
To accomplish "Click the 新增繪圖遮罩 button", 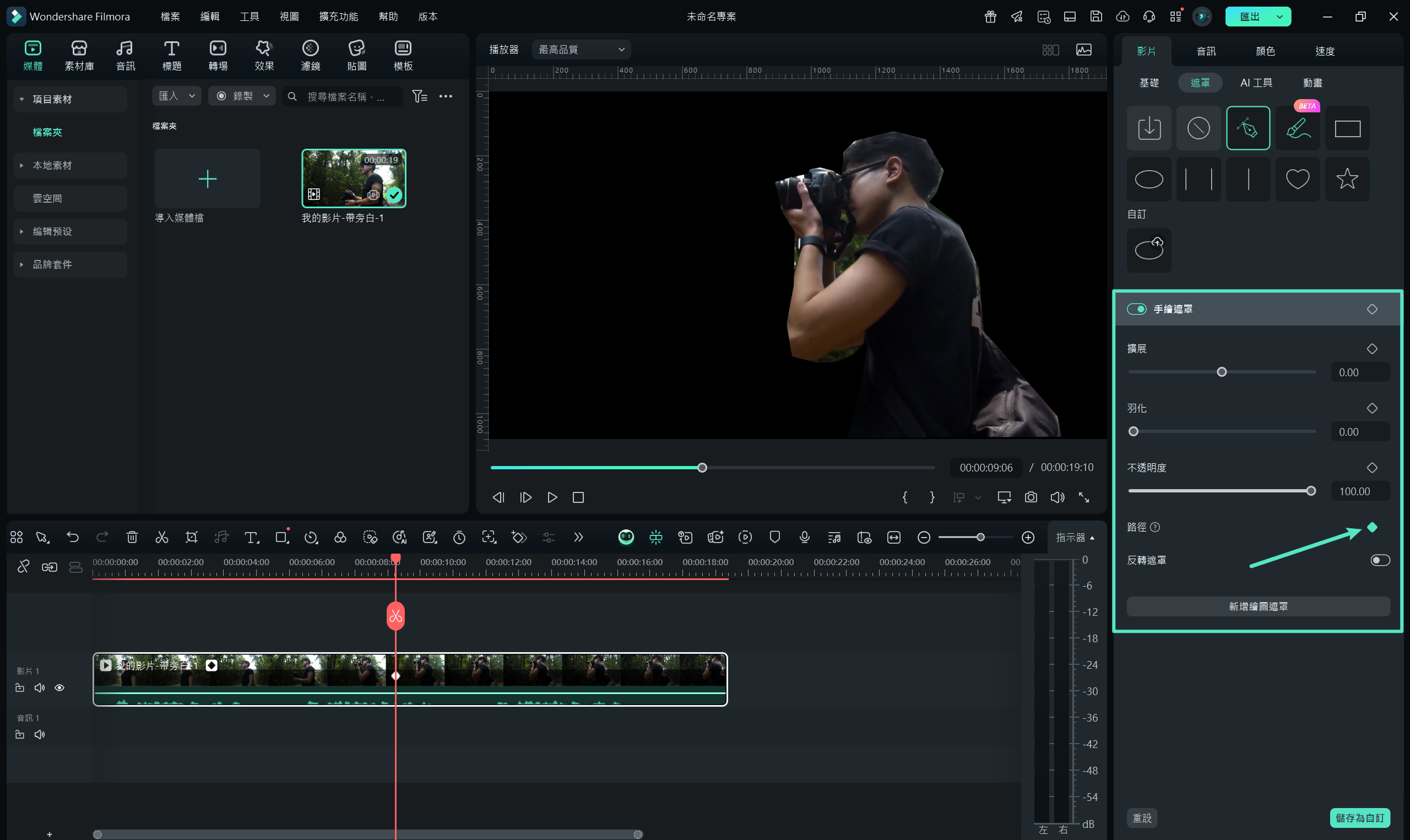I will coord(1258,606).
